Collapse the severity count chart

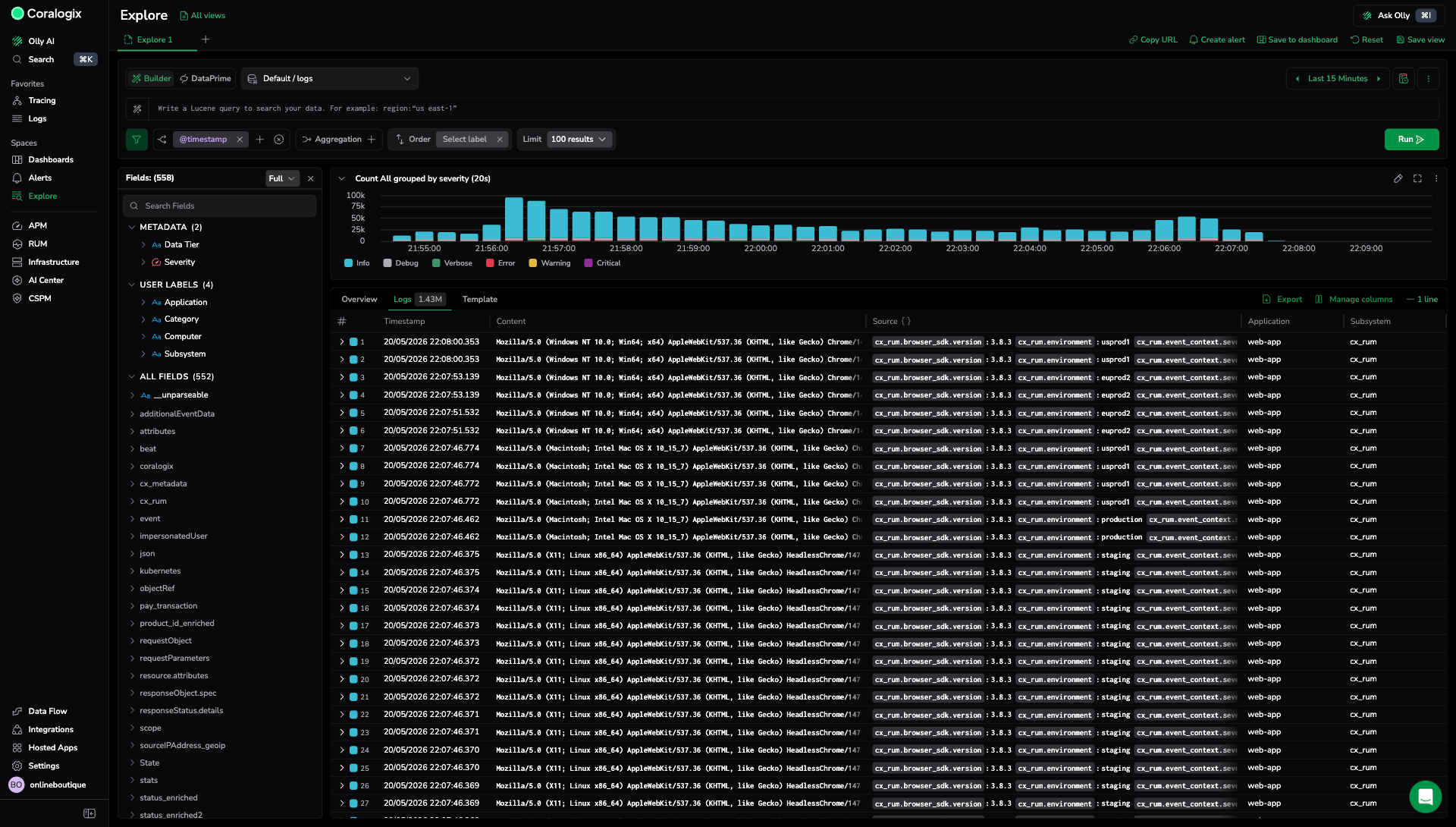coord(342,178)
